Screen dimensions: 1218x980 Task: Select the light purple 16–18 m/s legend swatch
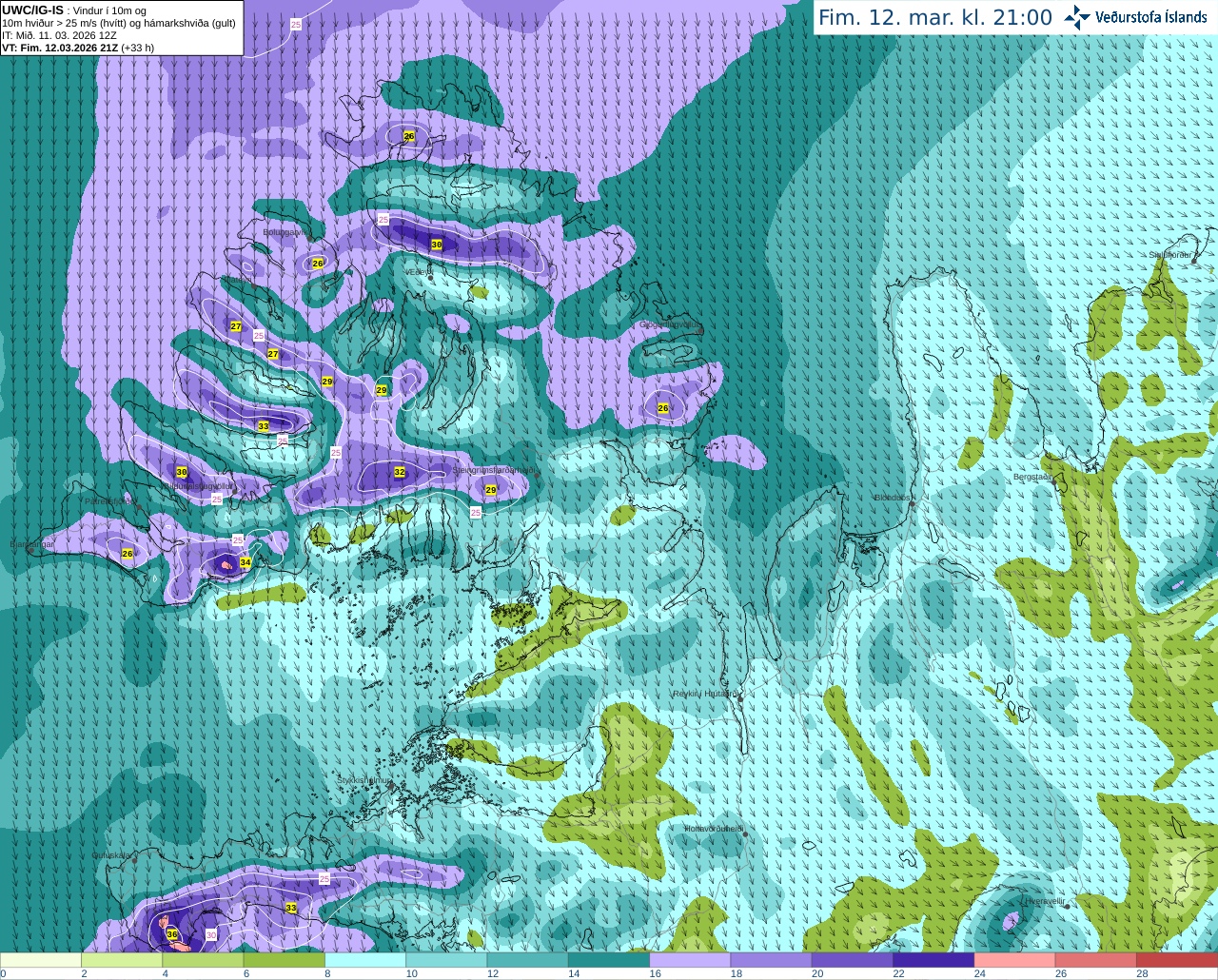(690, 960)
